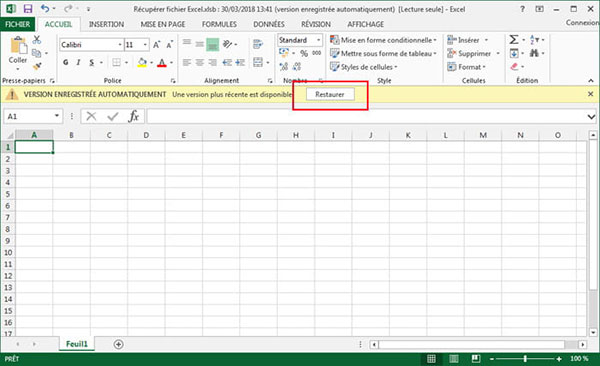600x366 pixels.
Task: Decrease the cell indent
Action: (x=227, y=62)
